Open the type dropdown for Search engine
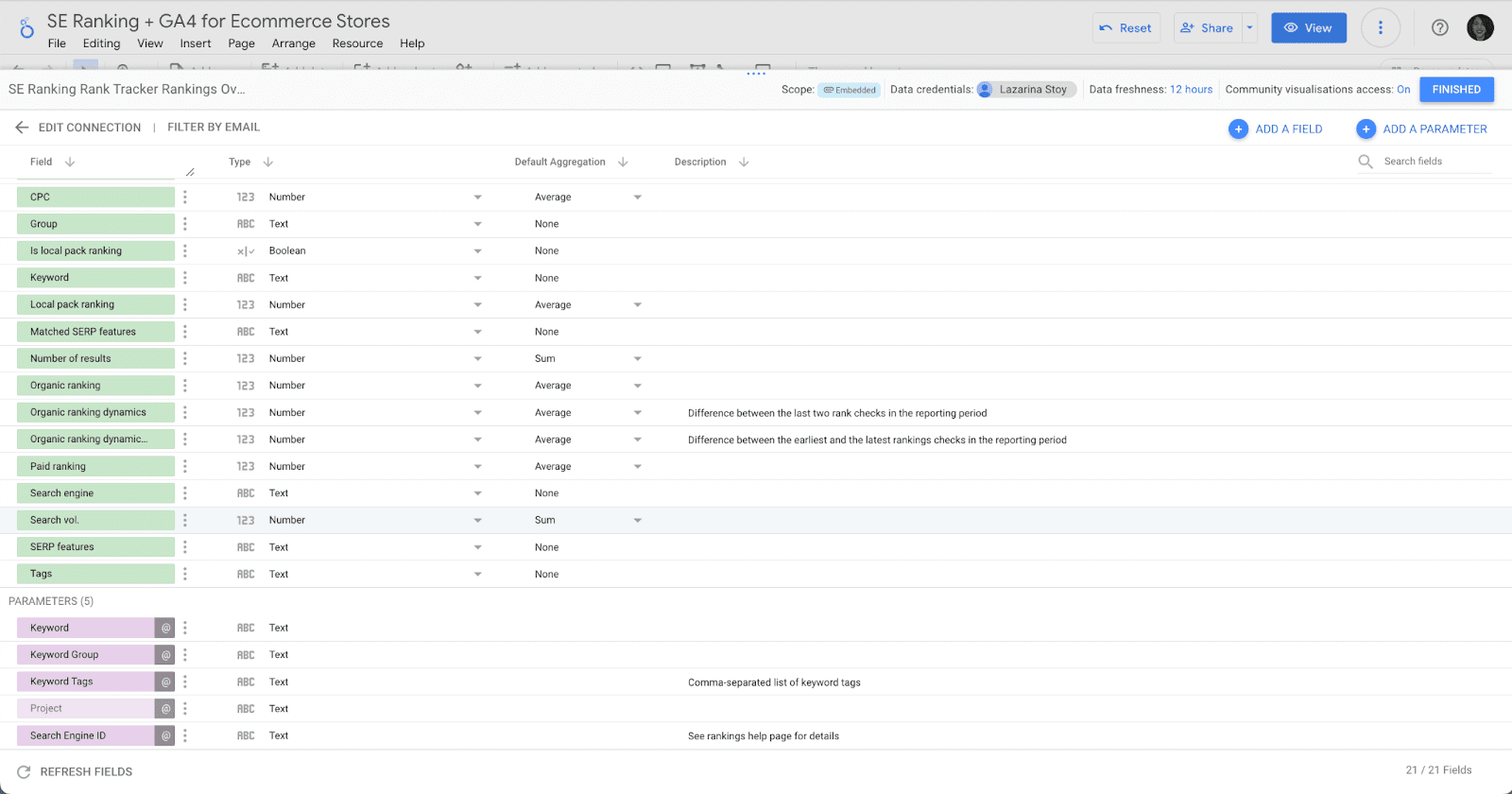 click(477, 493)
